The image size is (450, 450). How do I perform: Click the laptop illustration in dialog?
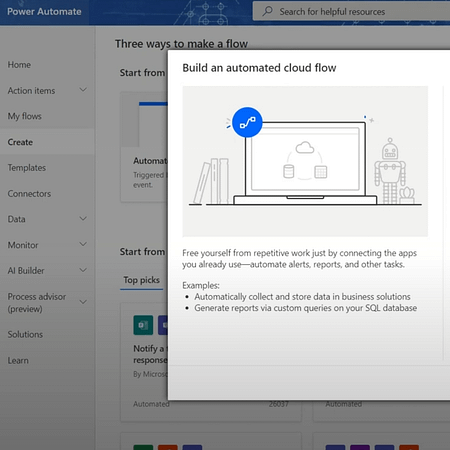click(305, 163)
